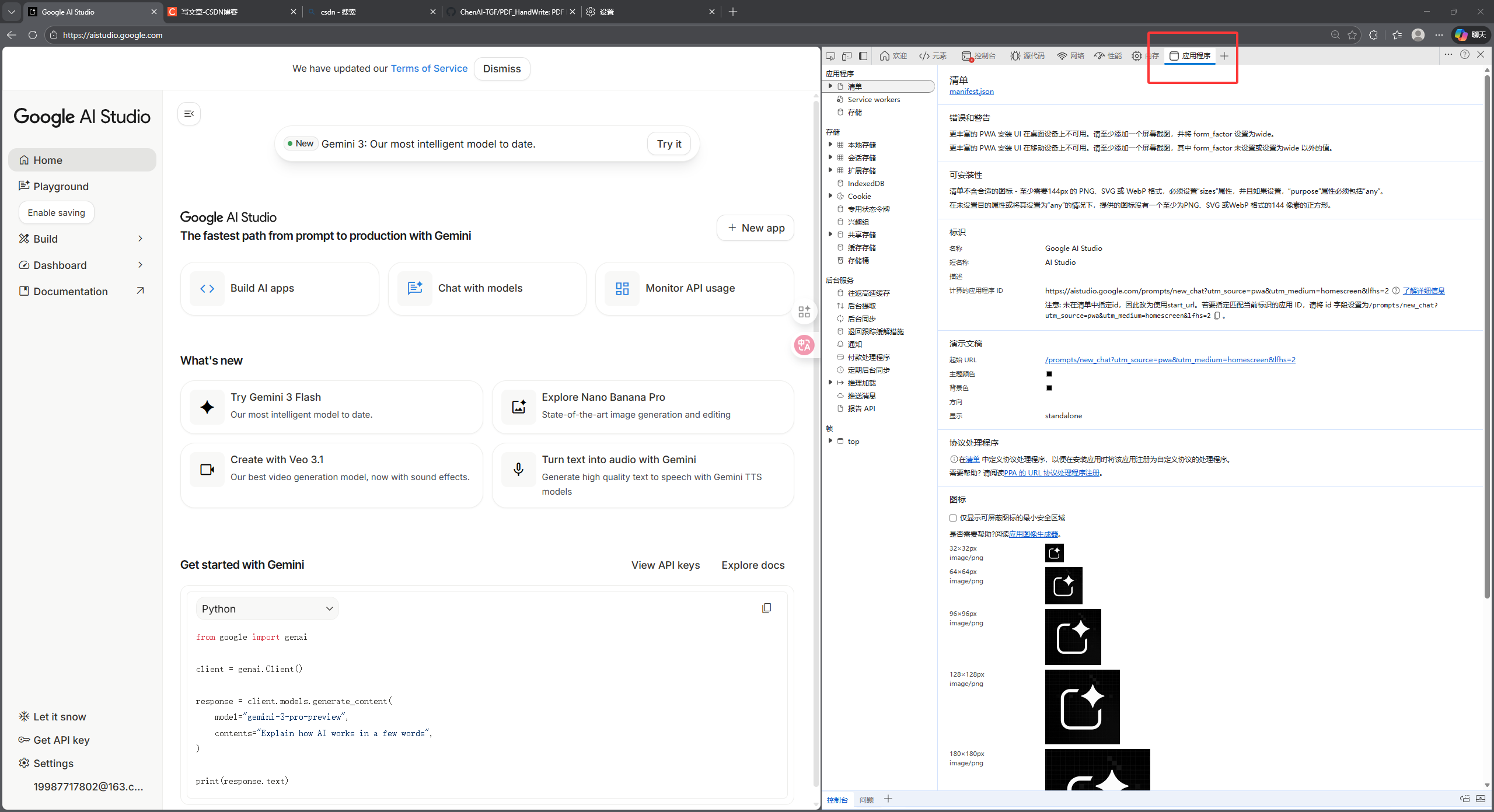This screenshot has height=812, width=1494.
Task: Copy the Python code snippet
Action: point(766,608)
